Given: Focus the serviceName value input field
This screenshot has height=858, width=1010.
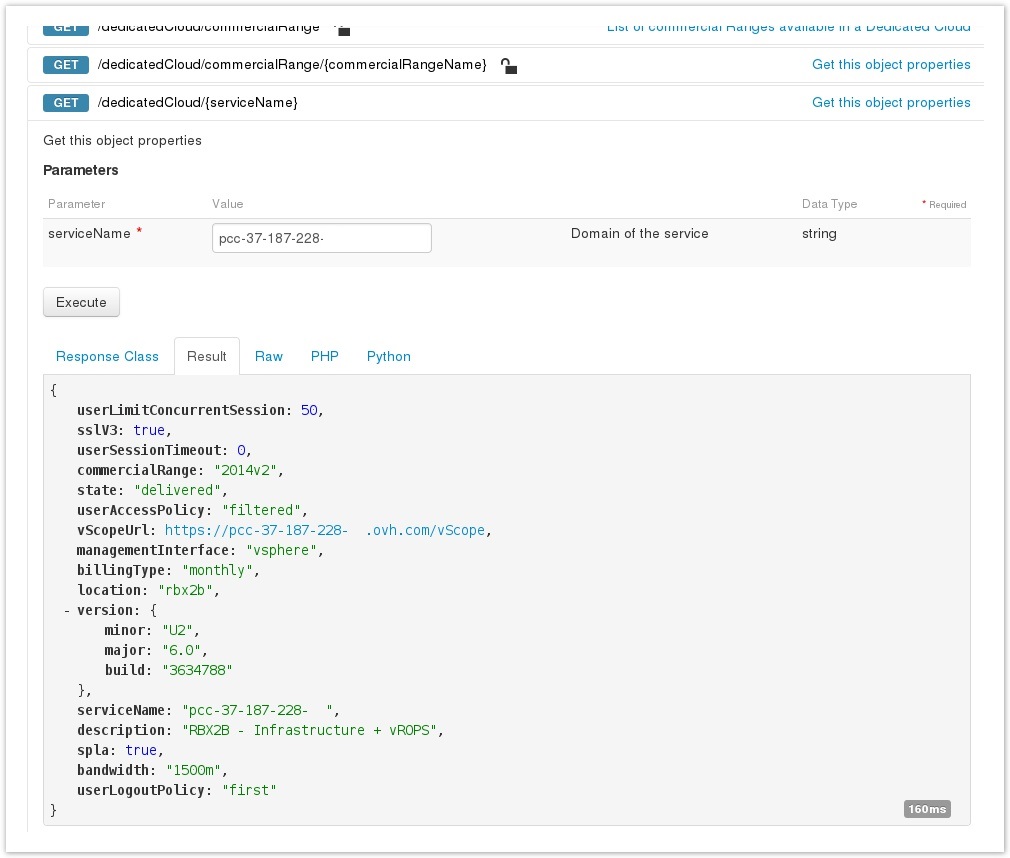Looking at the screenshot, I should pos(321,238).
